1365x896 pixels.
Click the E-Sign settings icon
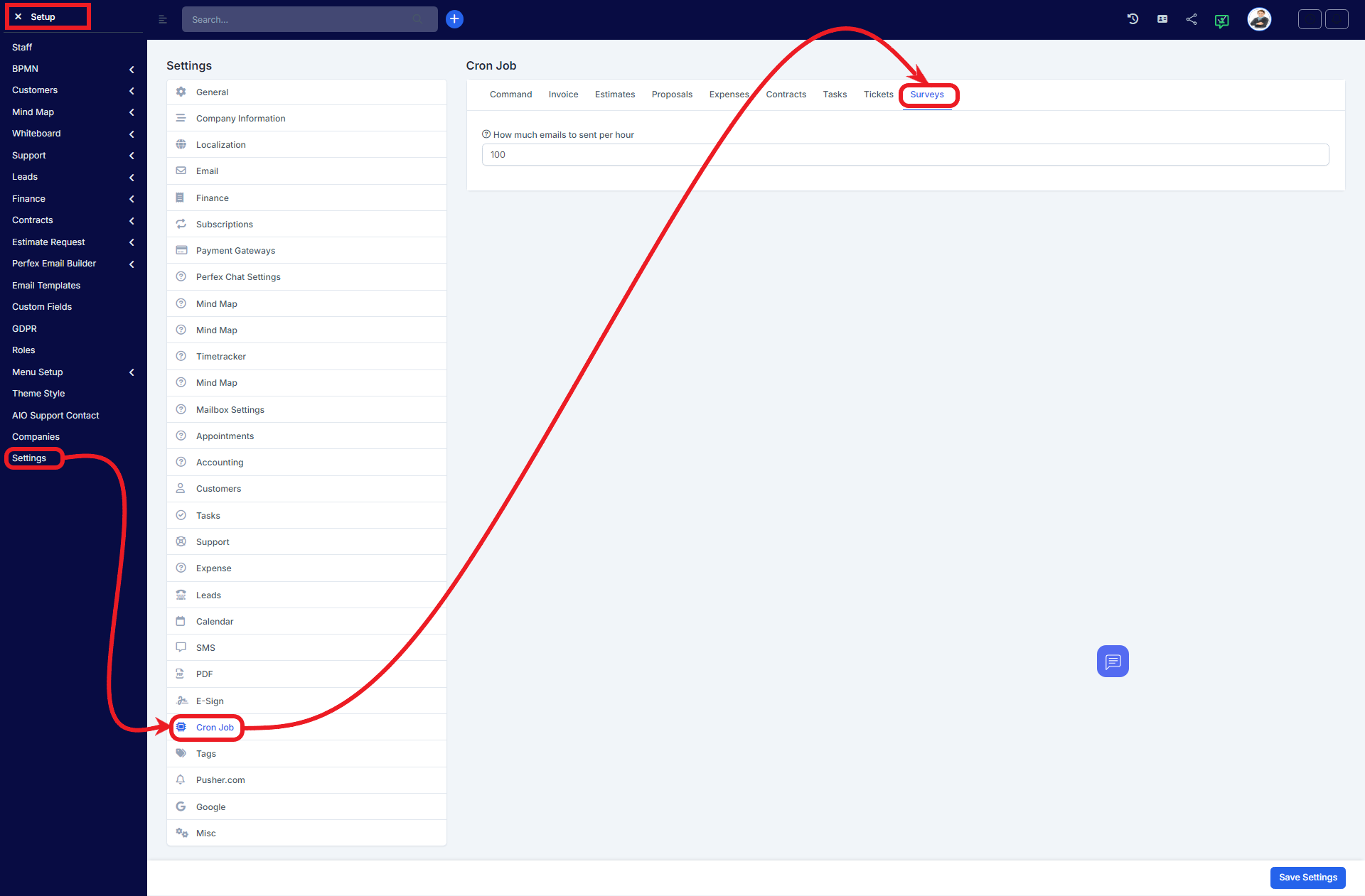[x=181, y=699]
